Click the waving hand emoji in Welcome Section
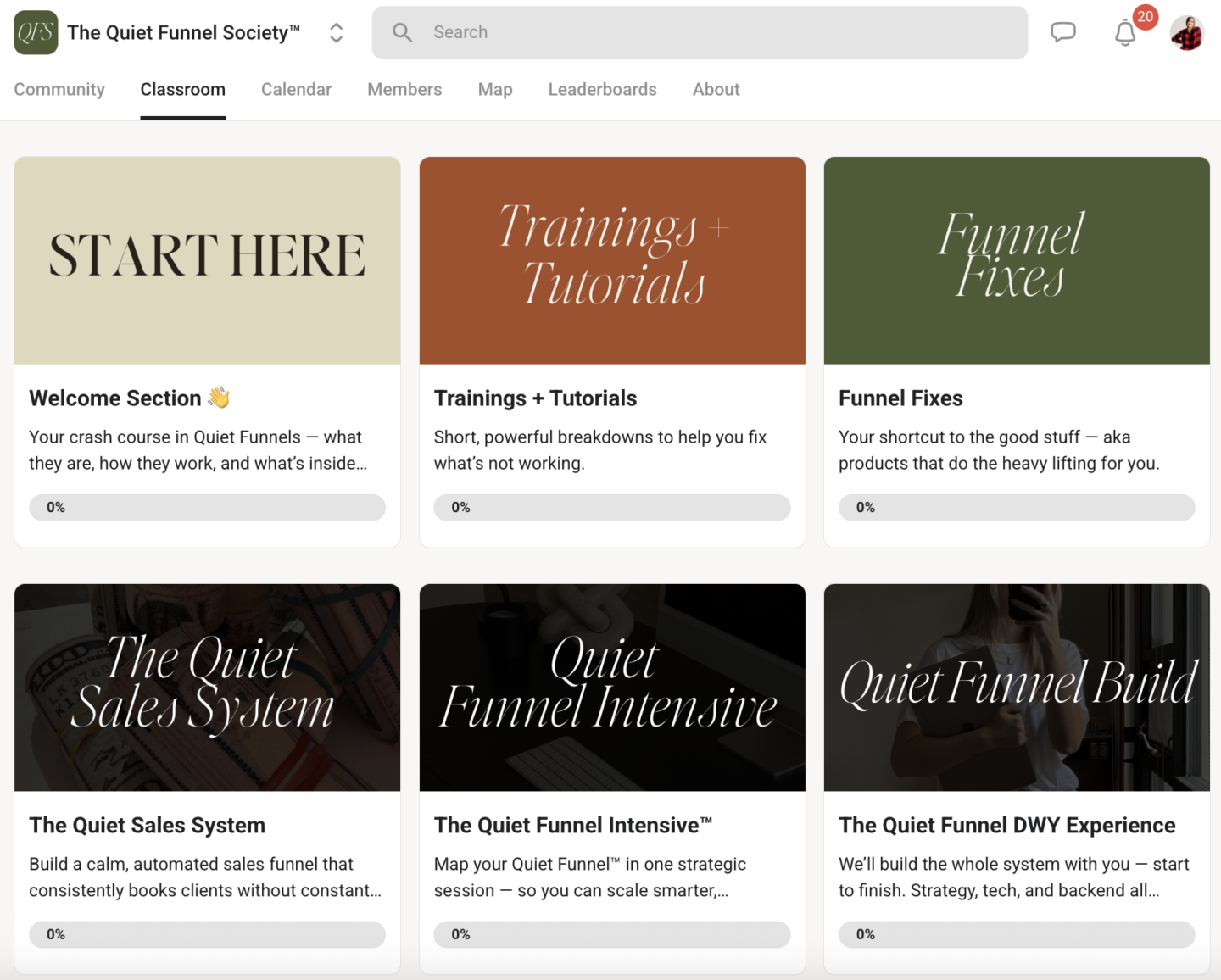The height and width of the screenshot is (980, 1221). point(219,397)
